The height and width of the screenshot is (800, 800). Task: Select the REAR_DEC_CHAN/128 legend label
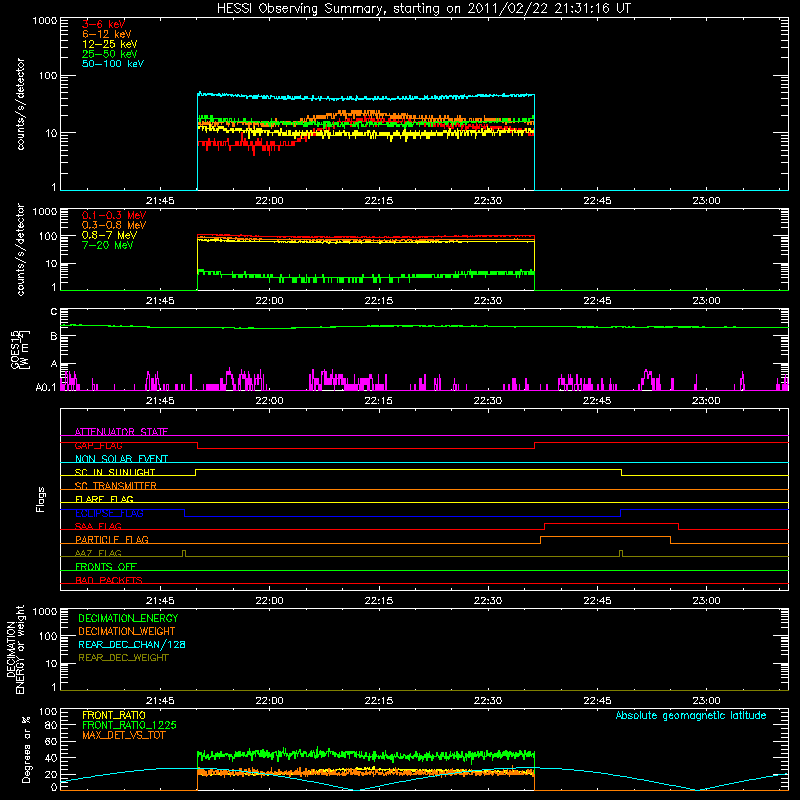tap(132, 644)
